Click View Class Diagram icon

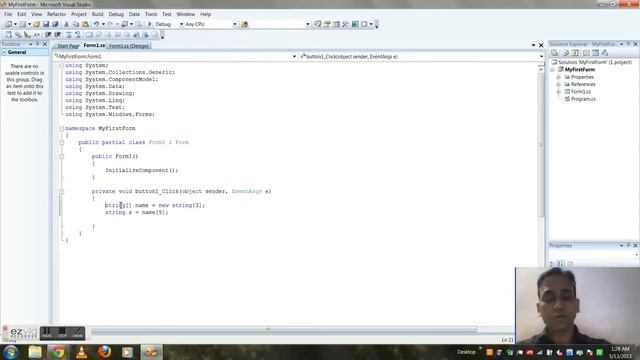(605, 53)
